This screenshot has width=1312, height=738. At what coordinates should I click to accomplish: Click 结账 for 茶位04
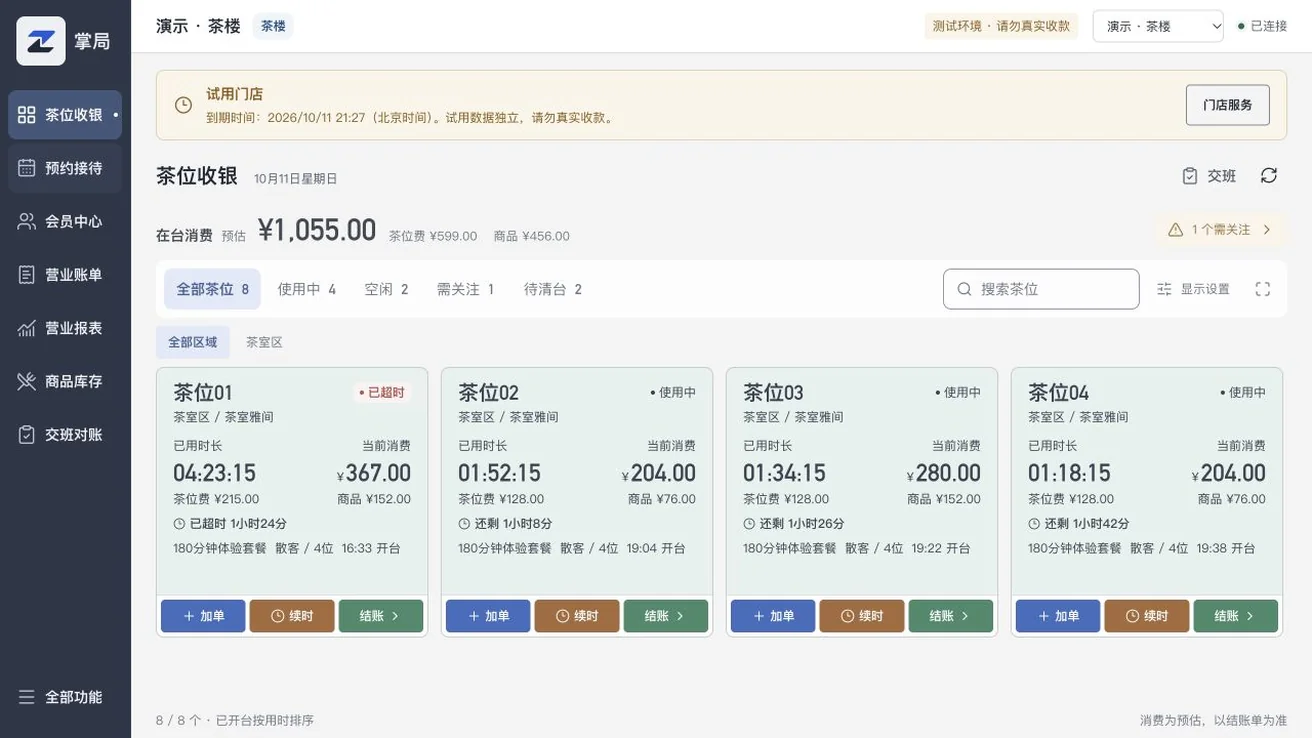tap(1236, 616)
